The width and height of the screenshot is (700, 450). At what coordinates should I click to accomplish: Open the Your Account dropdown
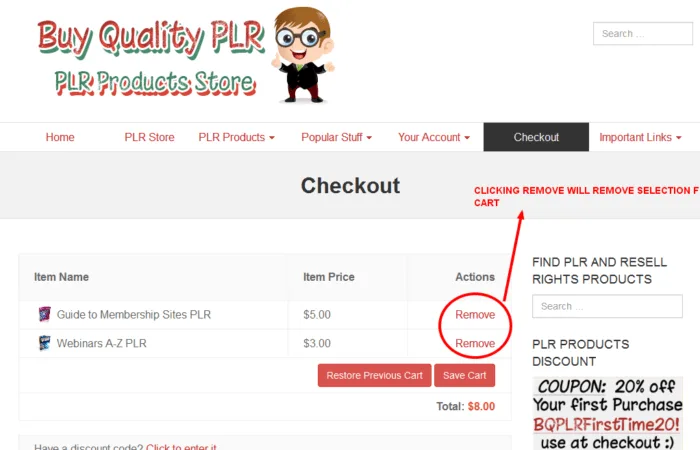coord(434,137)
